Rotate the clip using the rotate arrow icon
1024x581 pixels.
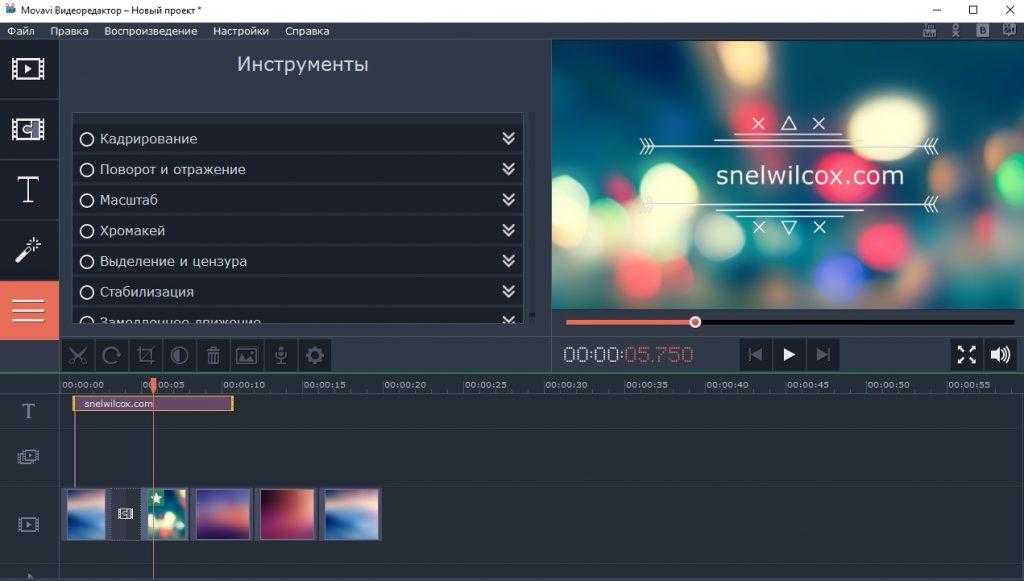pyautogui.click(x=112, y=356)
